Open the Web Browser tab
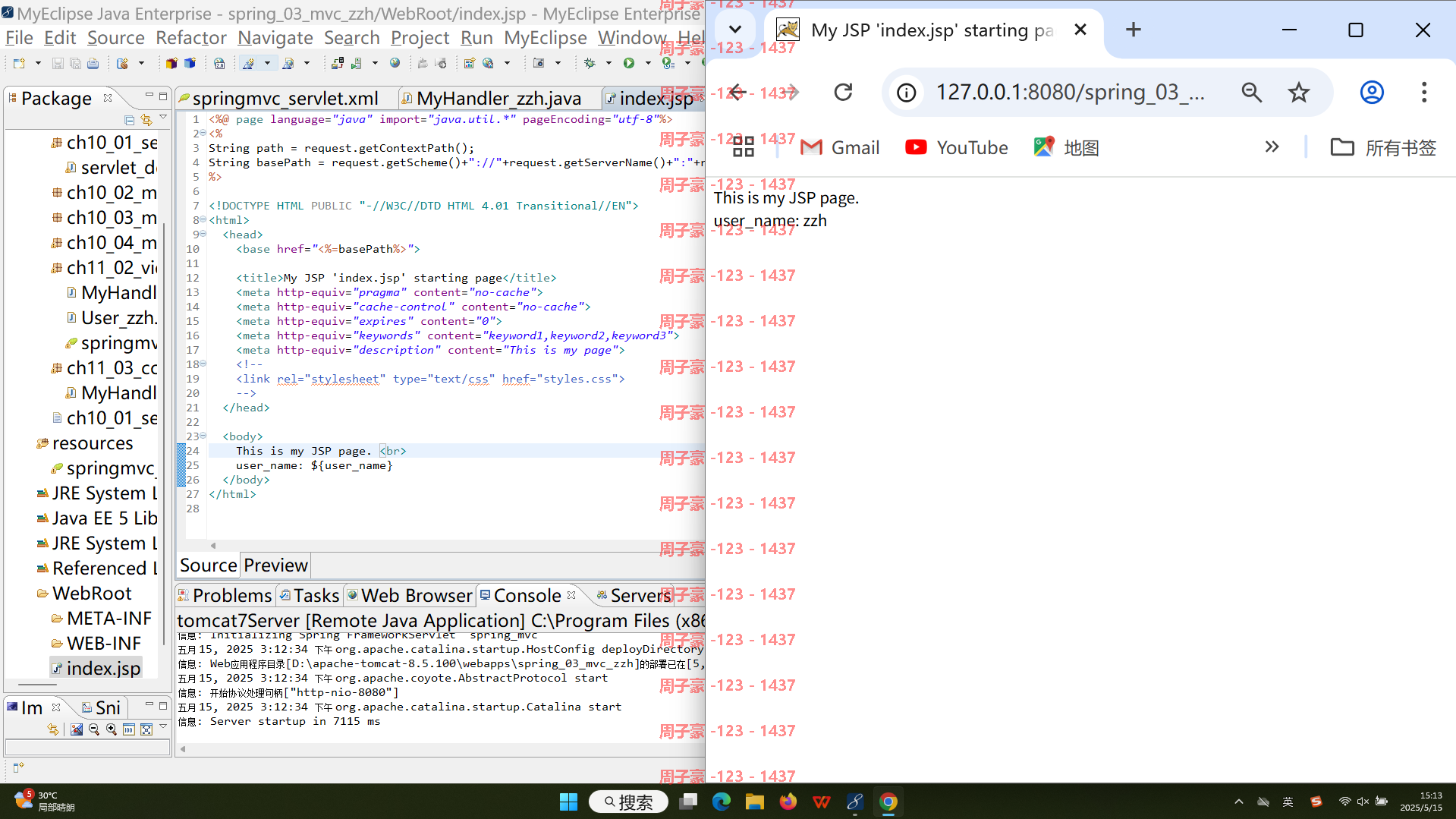This screenshot has height=819, width=1456. click(x=410, y=596)
